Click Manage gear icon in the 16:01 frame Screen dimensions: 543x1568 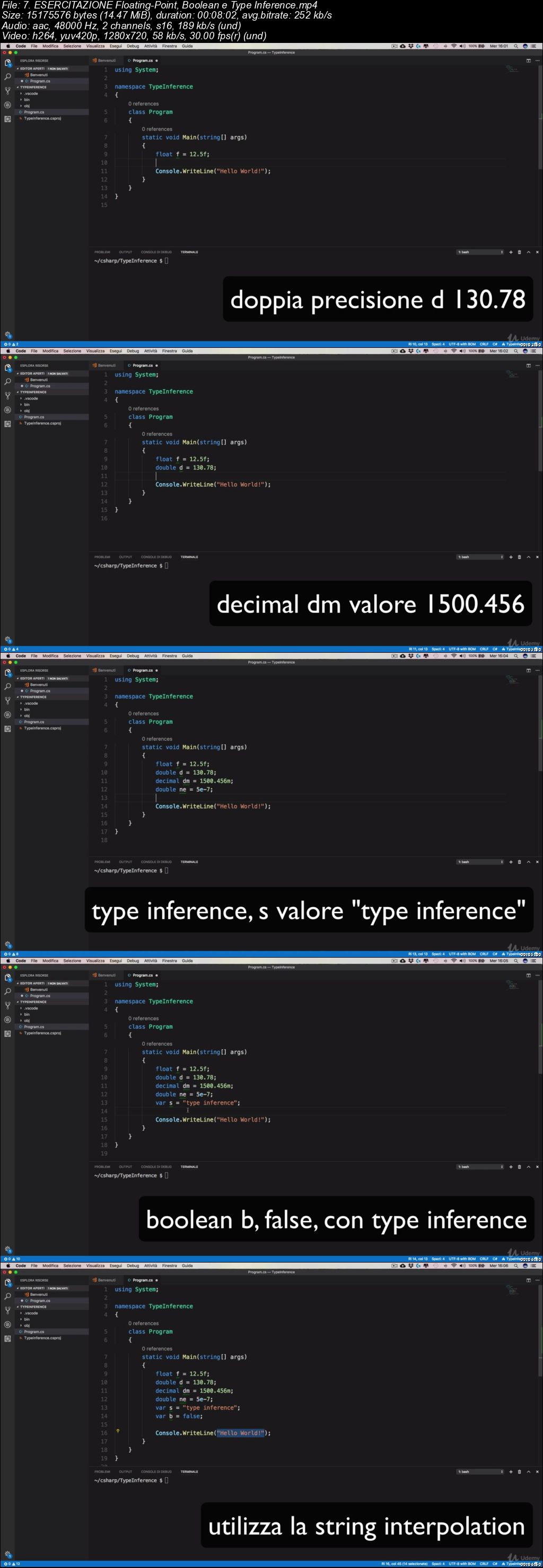tap(7, 334)
